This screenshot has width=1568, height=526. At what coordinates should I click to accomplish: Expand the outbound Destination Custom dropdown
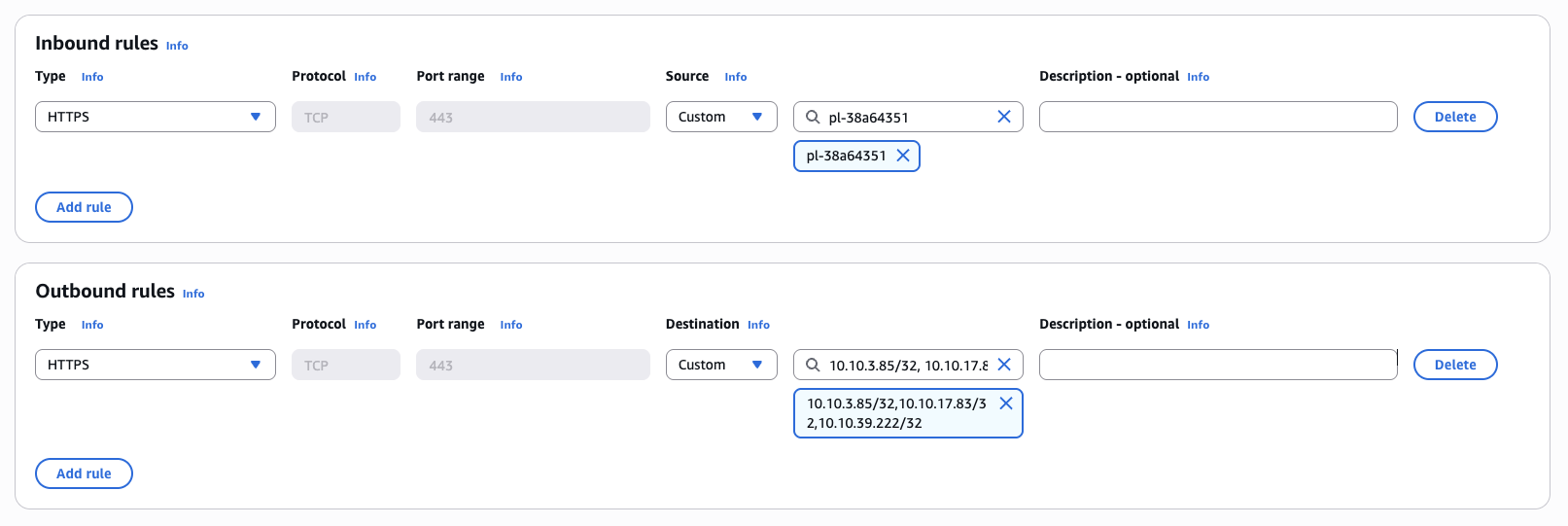click(x=721, y=365)
